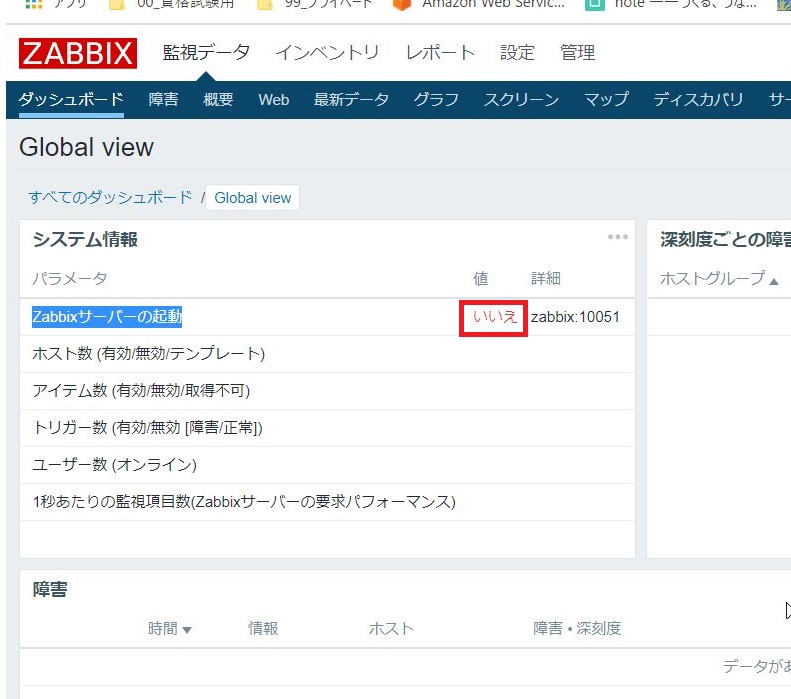Open the 設定 main menu

coord(517,52)
